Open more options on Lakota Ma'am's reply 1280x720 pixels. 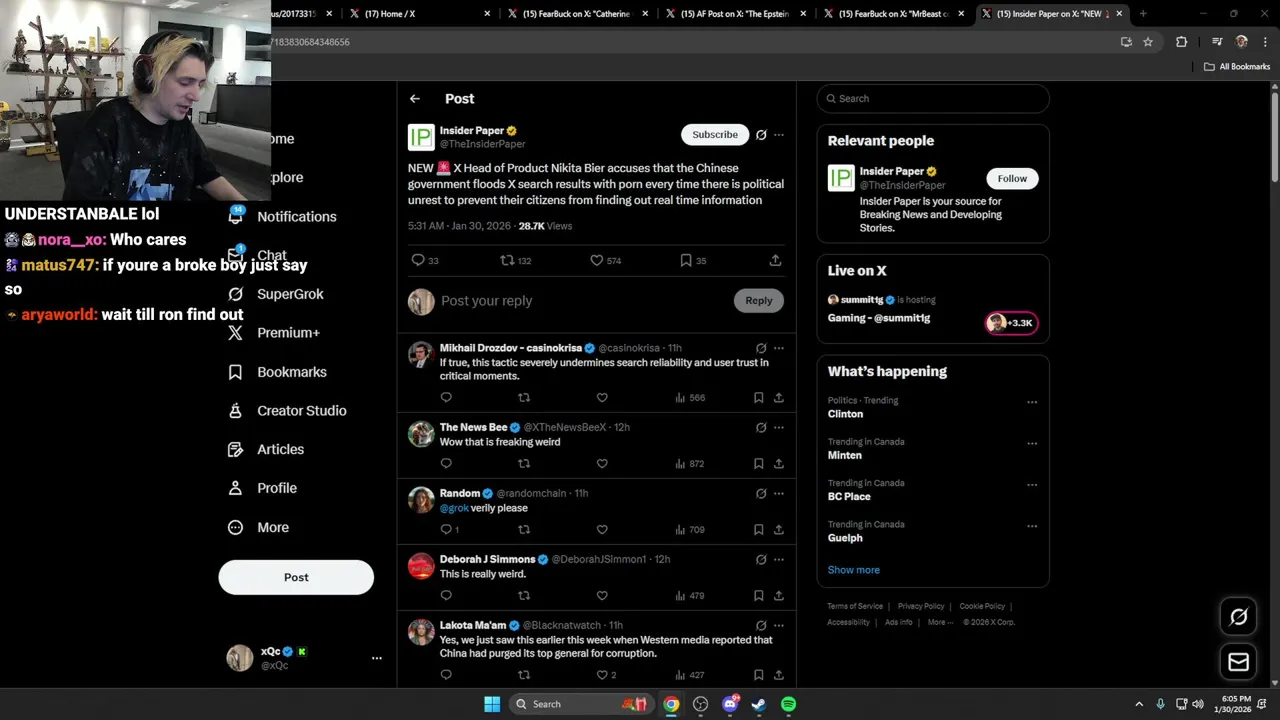click(x=779, y=625)
